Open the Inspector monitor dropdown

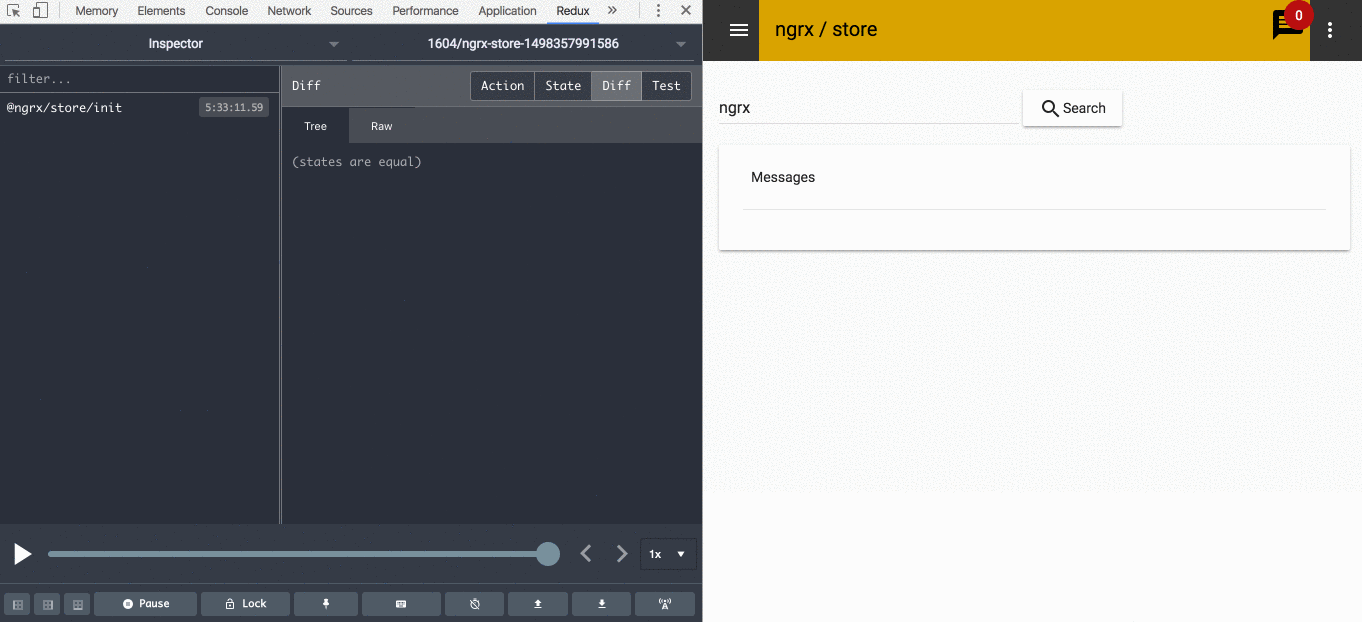point(175,44)
